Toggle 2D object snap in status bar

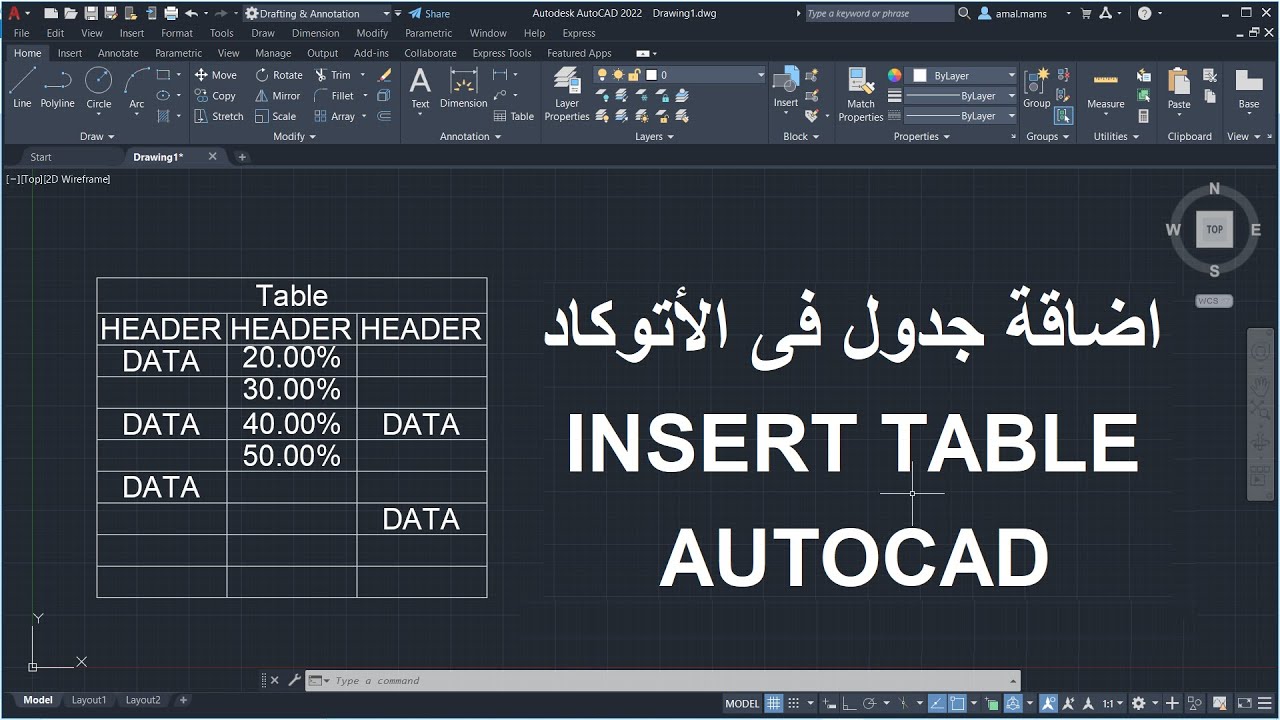tap(958, 703)
